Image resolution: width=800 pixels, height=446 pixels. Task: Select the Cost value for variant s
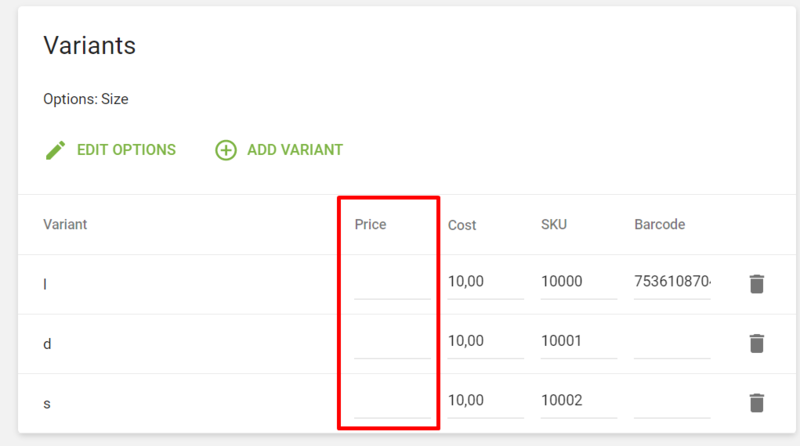tap(485, 402)
